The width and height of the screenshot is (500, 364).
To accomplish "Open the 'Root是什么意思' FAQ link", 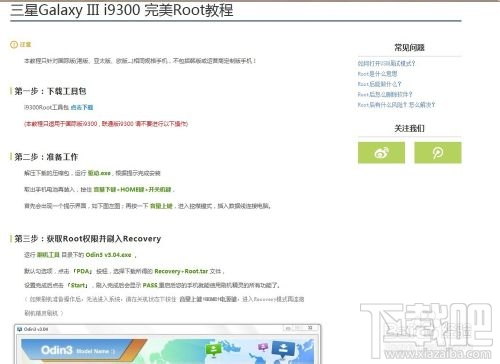I will tap(377, 74).
